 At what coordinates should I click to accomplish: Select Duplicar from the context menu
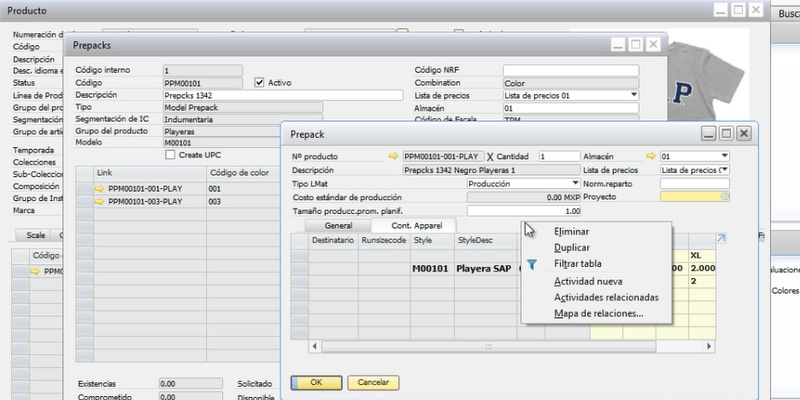click(571, 247)
